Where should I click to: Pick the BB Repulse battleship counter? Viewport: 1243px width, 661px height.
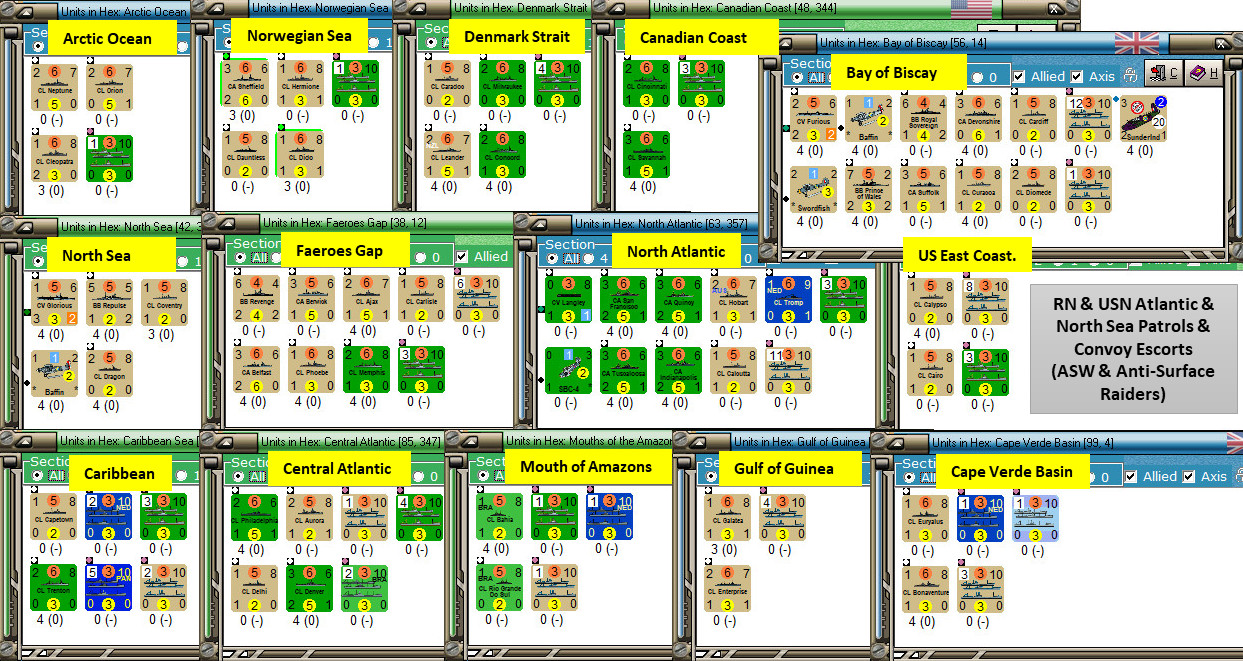pyautogui.click(x=108, y=303)
